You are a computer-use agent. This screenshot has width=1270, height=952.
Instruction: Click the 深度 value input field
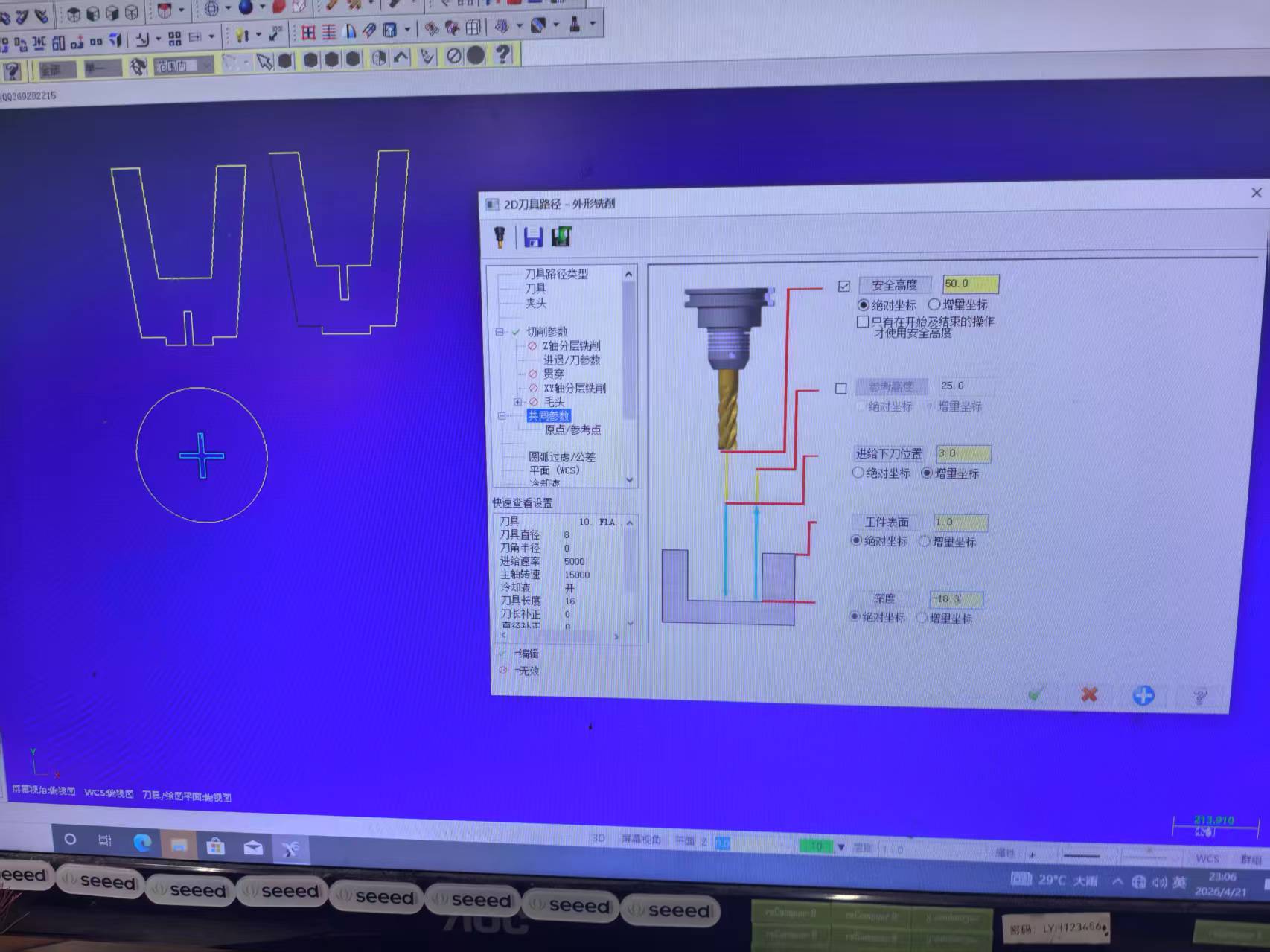[x=957, y=599]
